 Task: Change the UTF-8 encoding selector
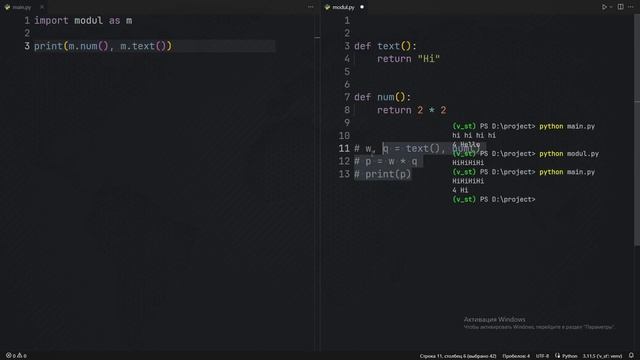542,356
